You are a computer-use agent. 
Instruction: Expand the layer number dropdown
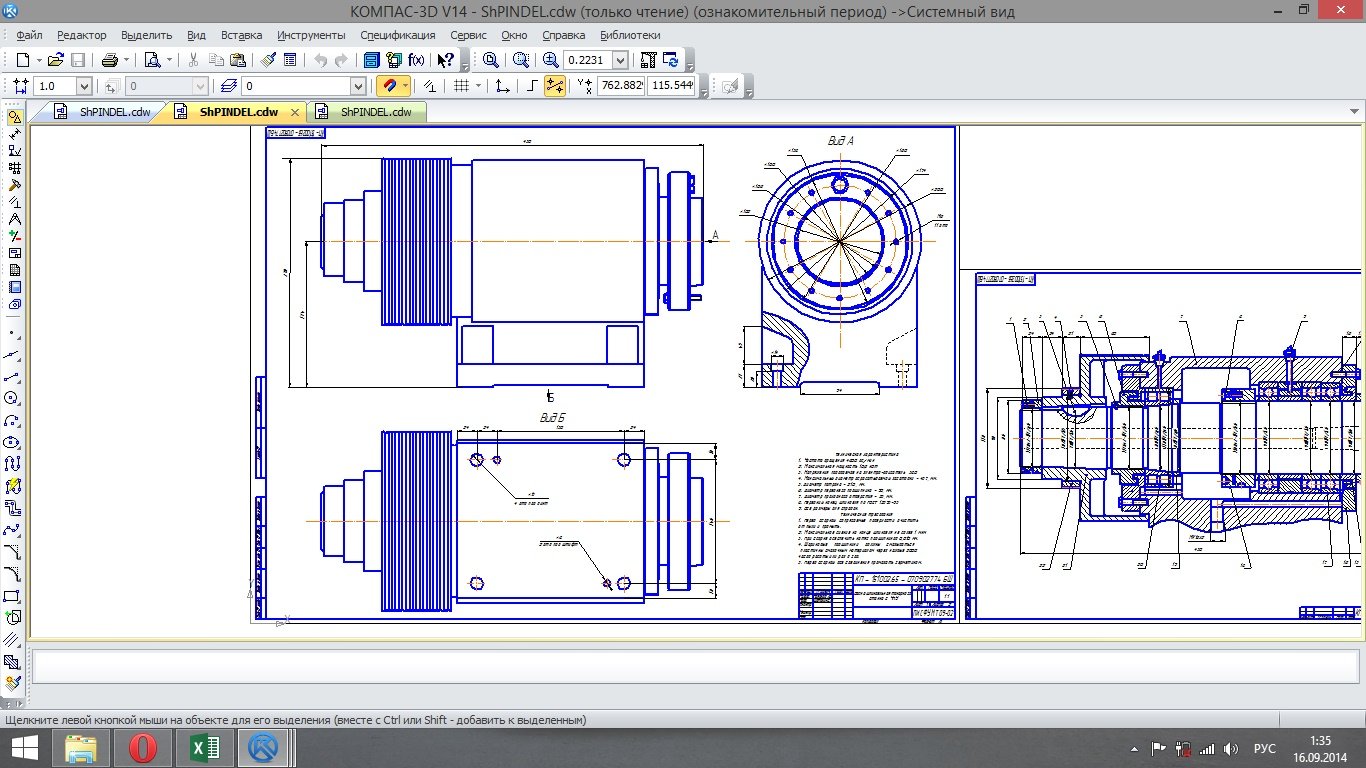point(357,87)
